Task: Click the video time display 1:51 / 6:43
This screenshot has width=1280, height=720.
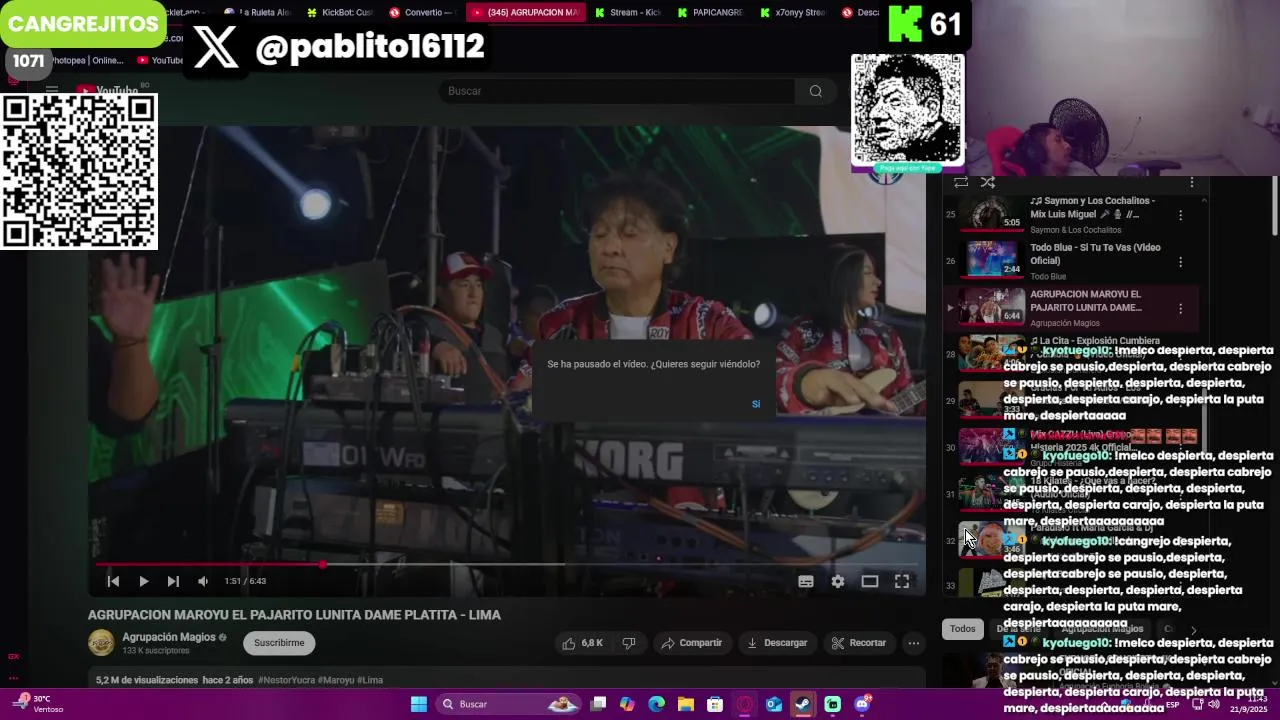Action: click(x=245, y=581)
